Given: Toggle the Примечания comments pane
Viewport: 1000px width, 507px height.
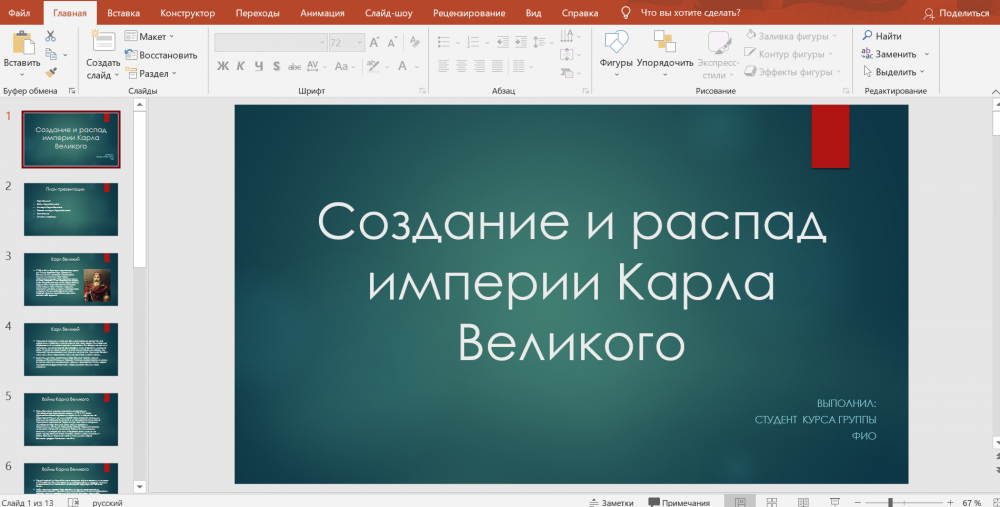Looking at the screenshot, I should 679,502.
